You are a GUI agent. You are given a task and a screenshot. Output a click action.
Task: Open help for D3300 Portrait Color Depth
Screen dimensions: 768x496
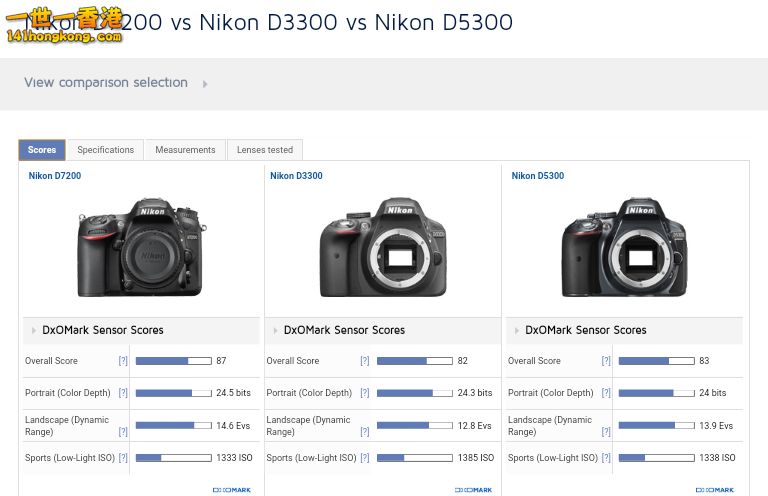coord(364,393)
